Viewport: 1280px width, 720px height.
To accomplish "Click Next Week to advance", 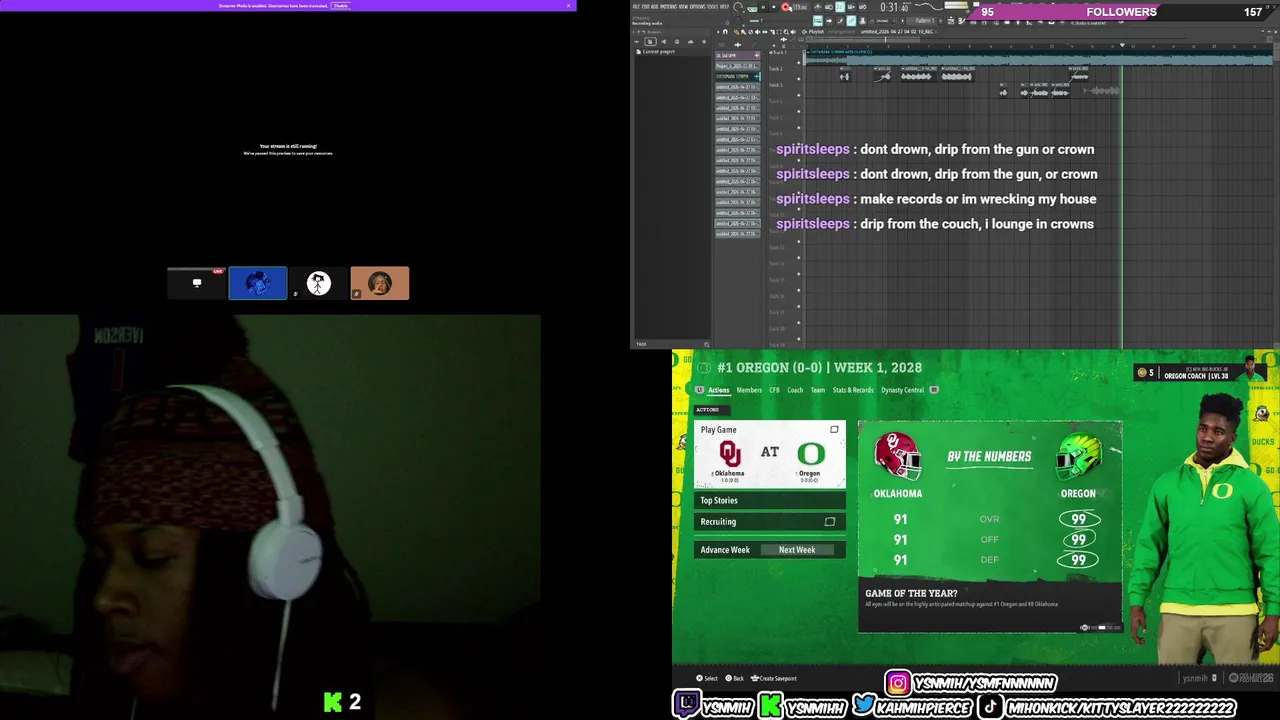I will pyautogui.click(x=797, y=550).
